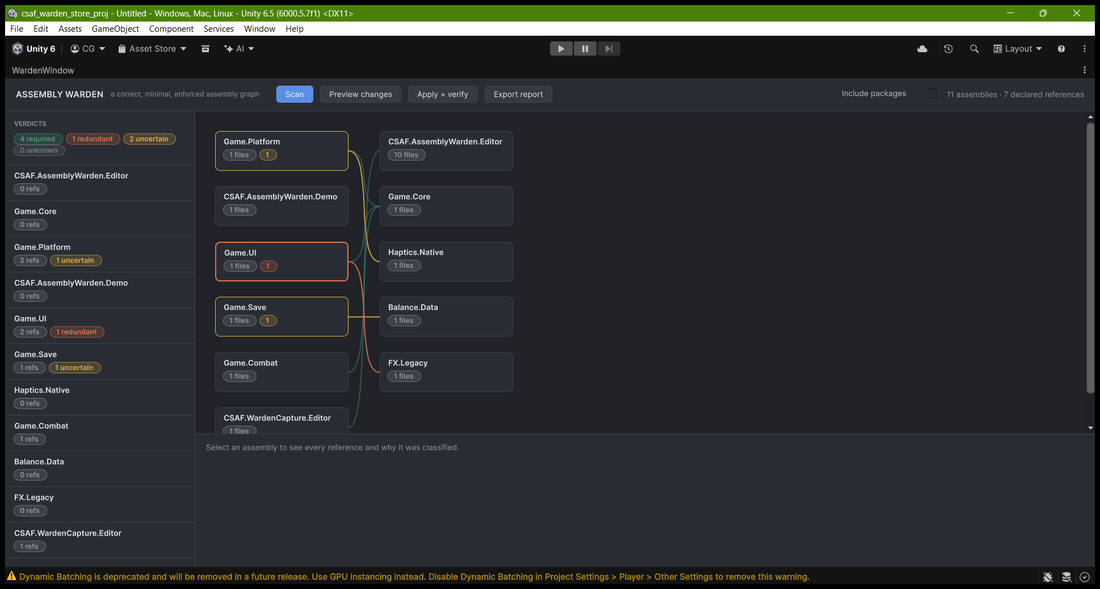Click the 1 redundant badge on Game.UI row
This screenshot has height=589, width=1100.
tap(77, 332)
